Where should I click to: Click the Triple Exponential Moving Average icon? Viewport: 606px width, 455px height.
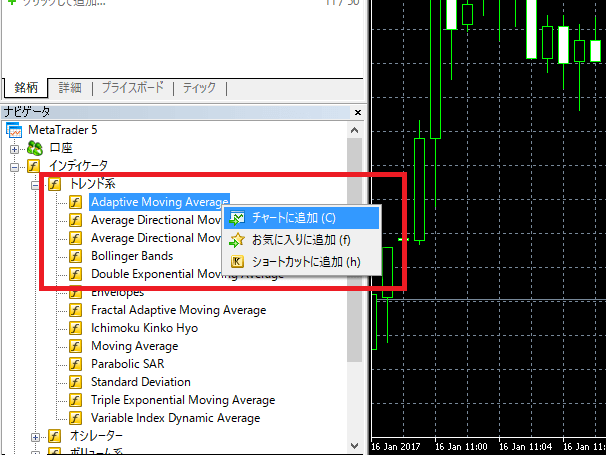point(75,400)
